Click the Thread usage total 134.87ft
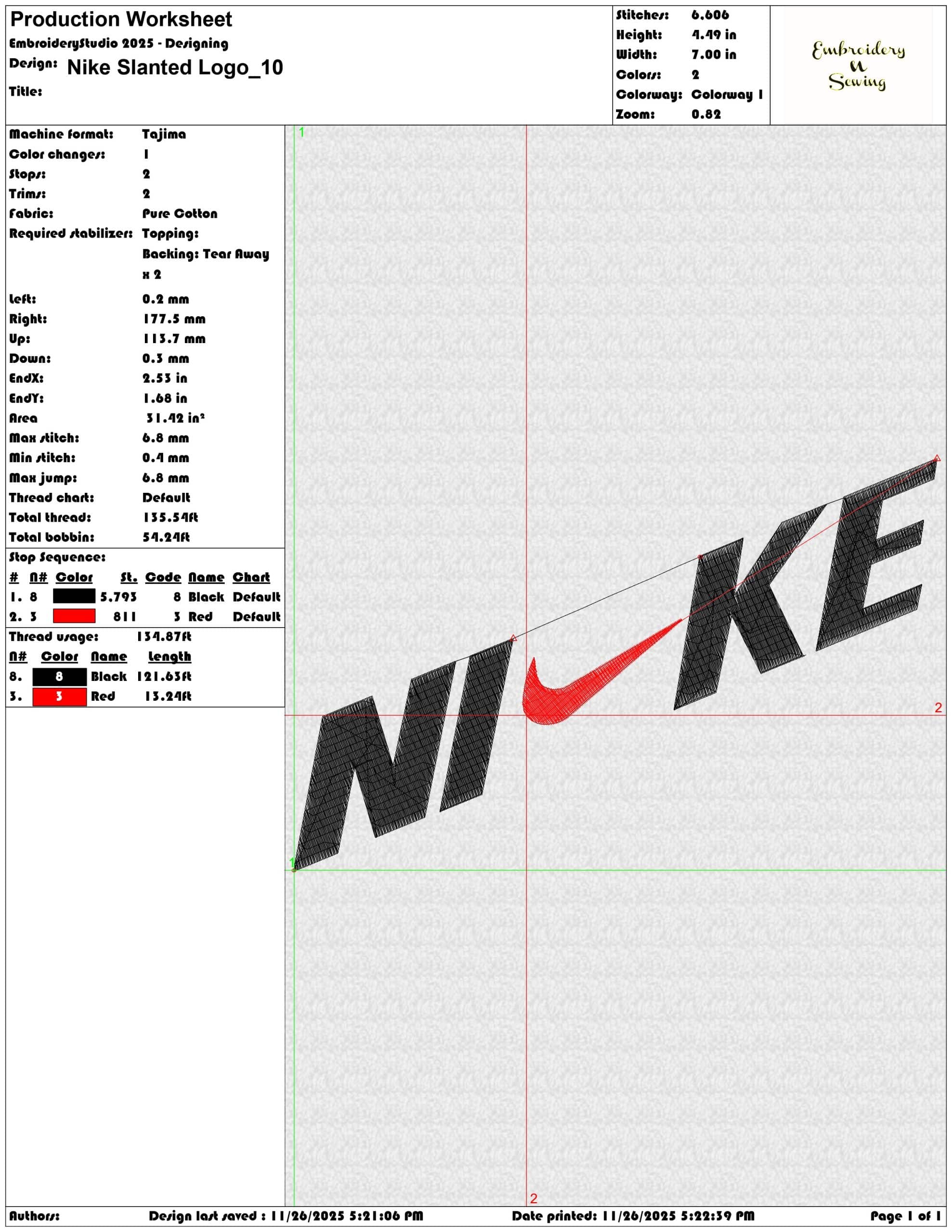This screenshot has width=952, height=1232. coord(164,637)
